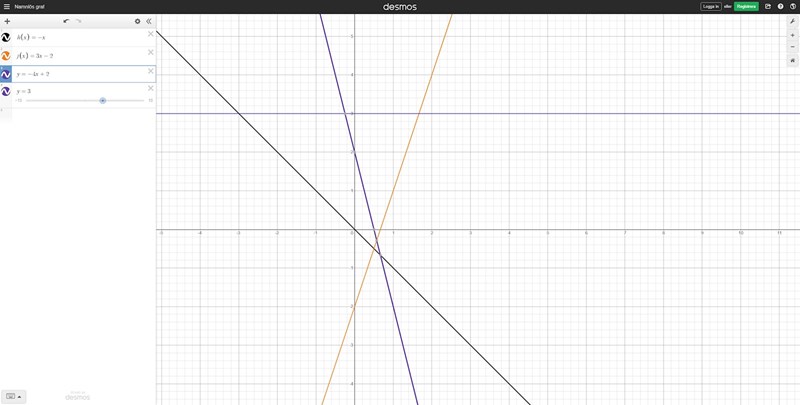The width and height of the screenshot is (800, 405).
Task: Expand the on-screen keypad
Action: [x=13, y=396]
